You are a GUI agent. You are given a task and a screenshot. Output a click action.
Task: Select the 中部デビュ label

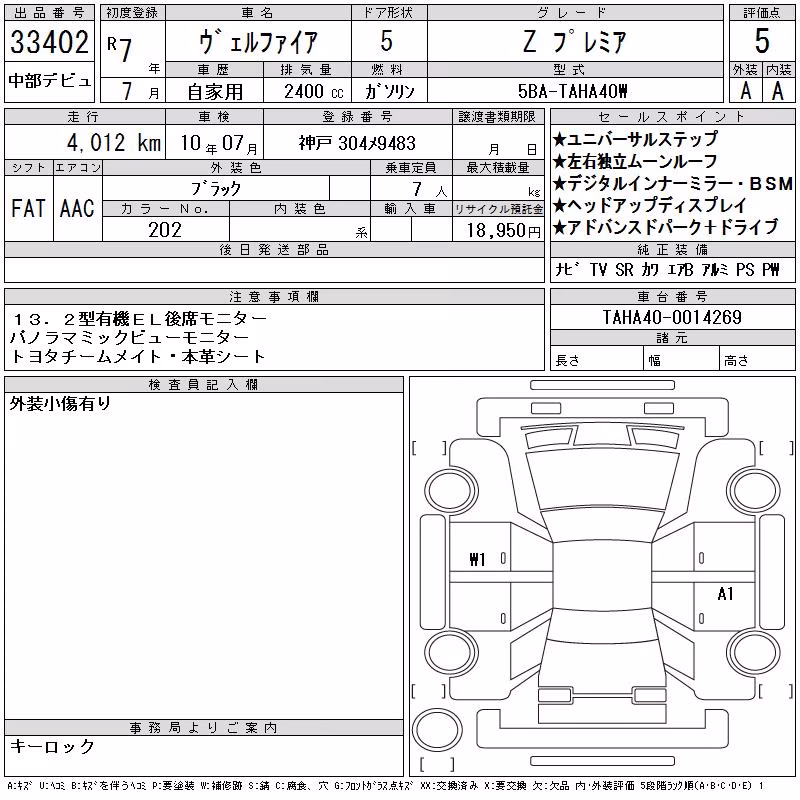point(49,81)
